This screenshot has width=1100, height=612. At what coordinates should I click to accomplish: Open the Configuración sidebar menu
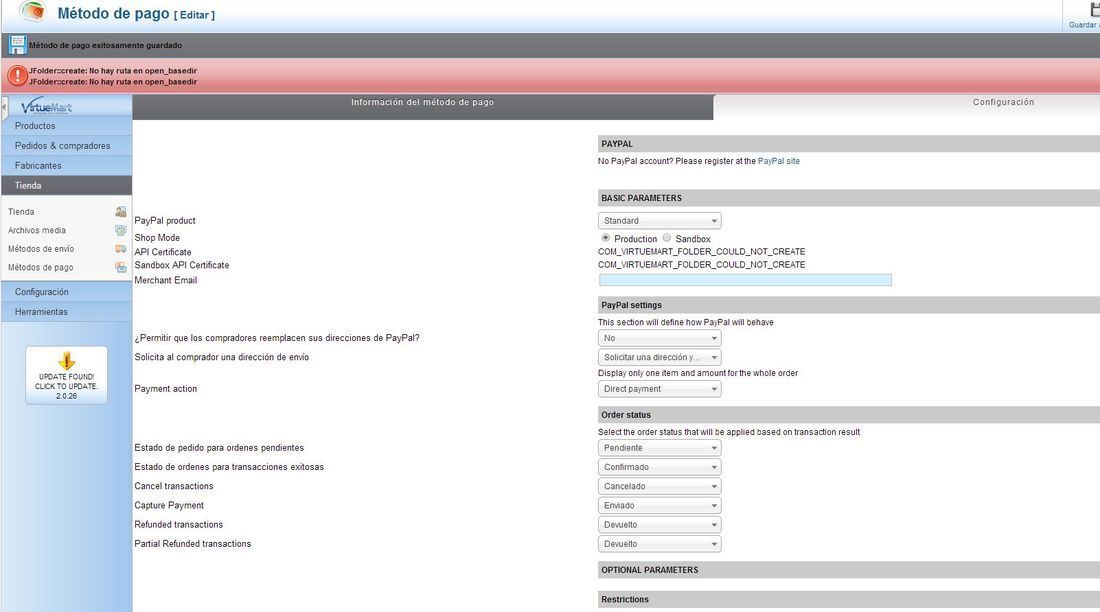click(x=67, y=292)
